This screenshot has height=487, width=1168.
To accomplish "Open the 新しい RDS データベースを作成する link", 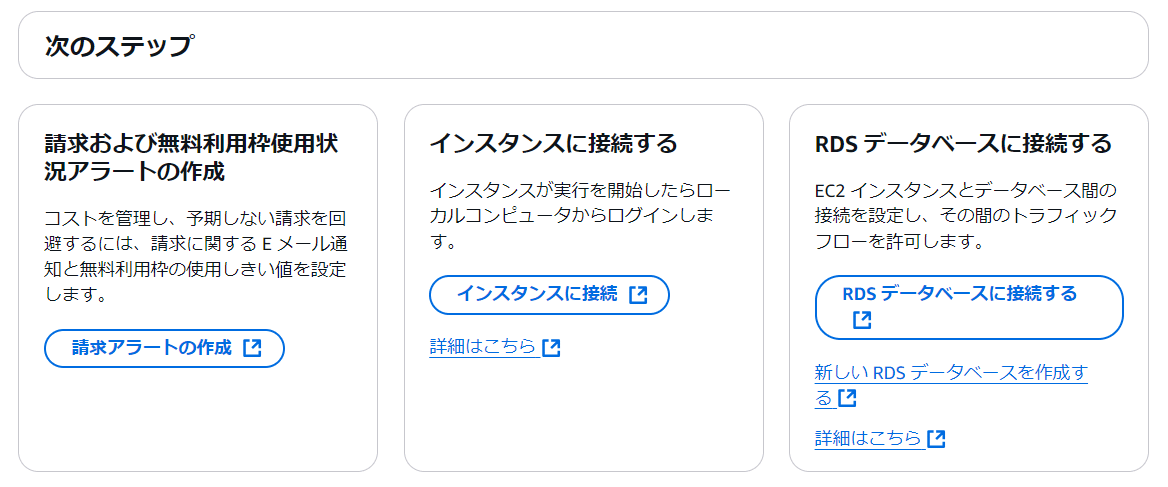I will 951,385.
